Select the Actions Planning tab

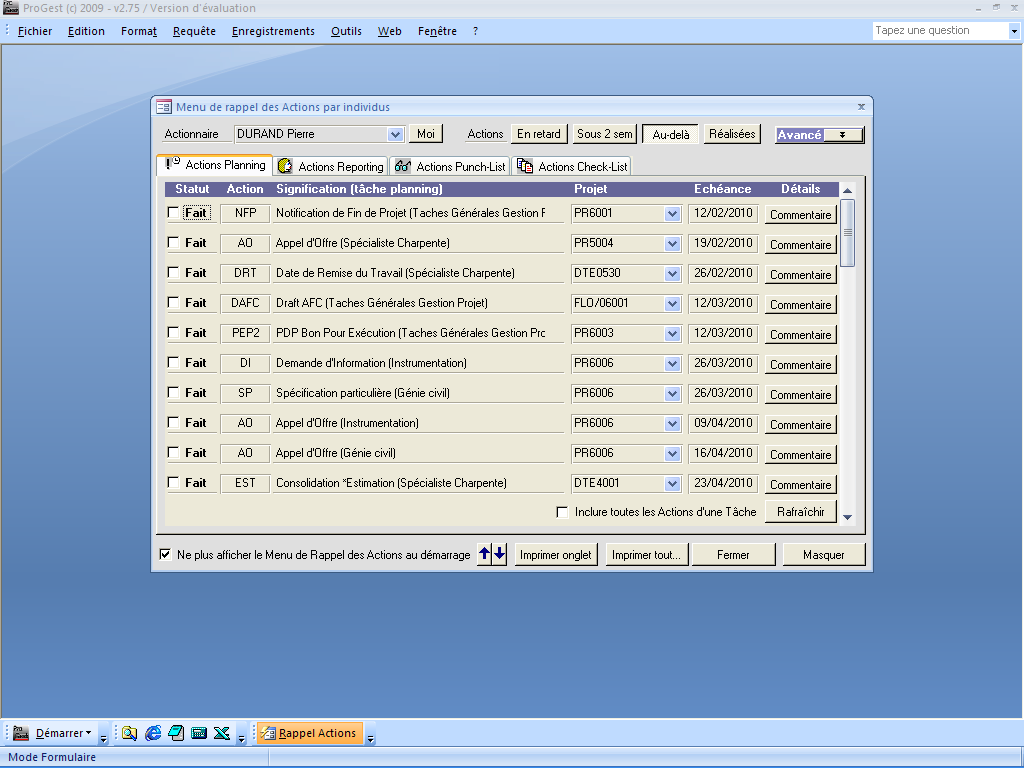pos(215,165)
